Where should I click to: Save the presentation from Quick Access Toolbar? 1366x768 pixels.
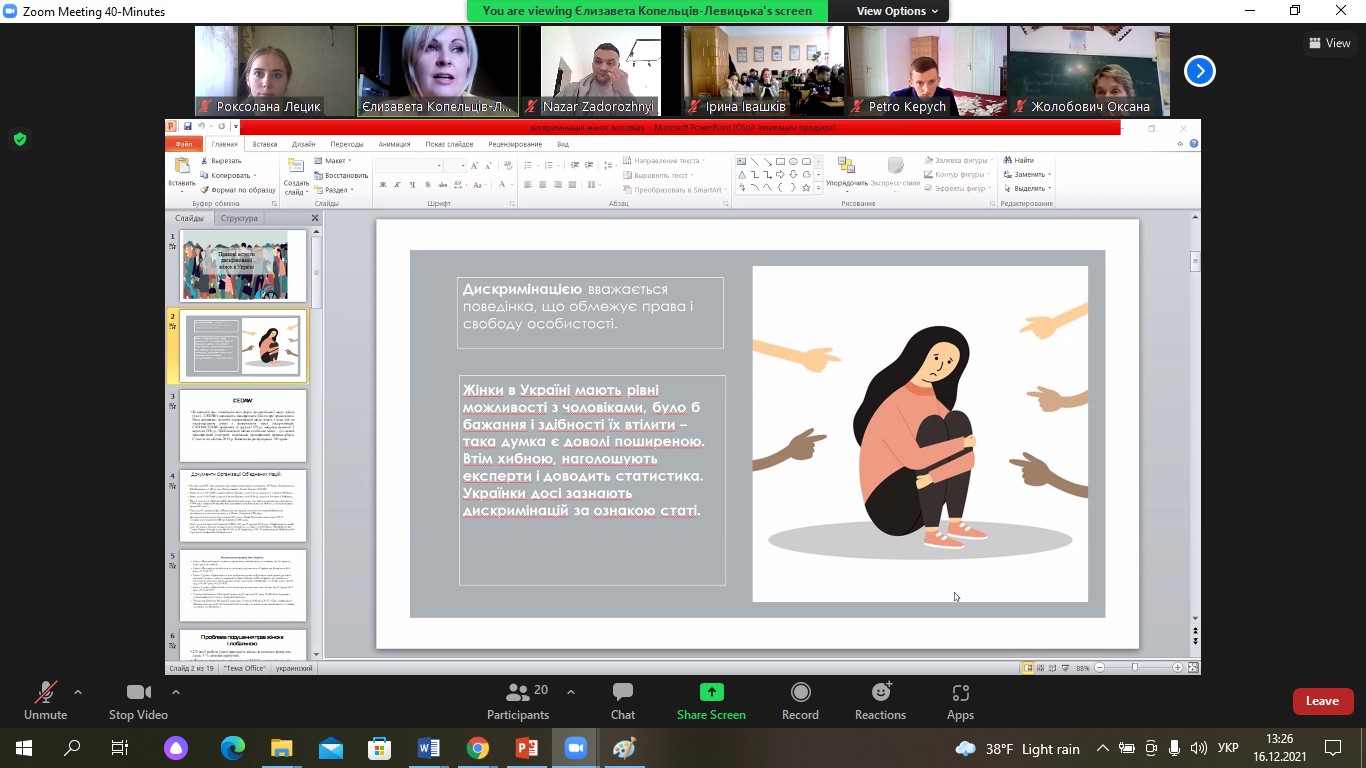tap(187, 127)
